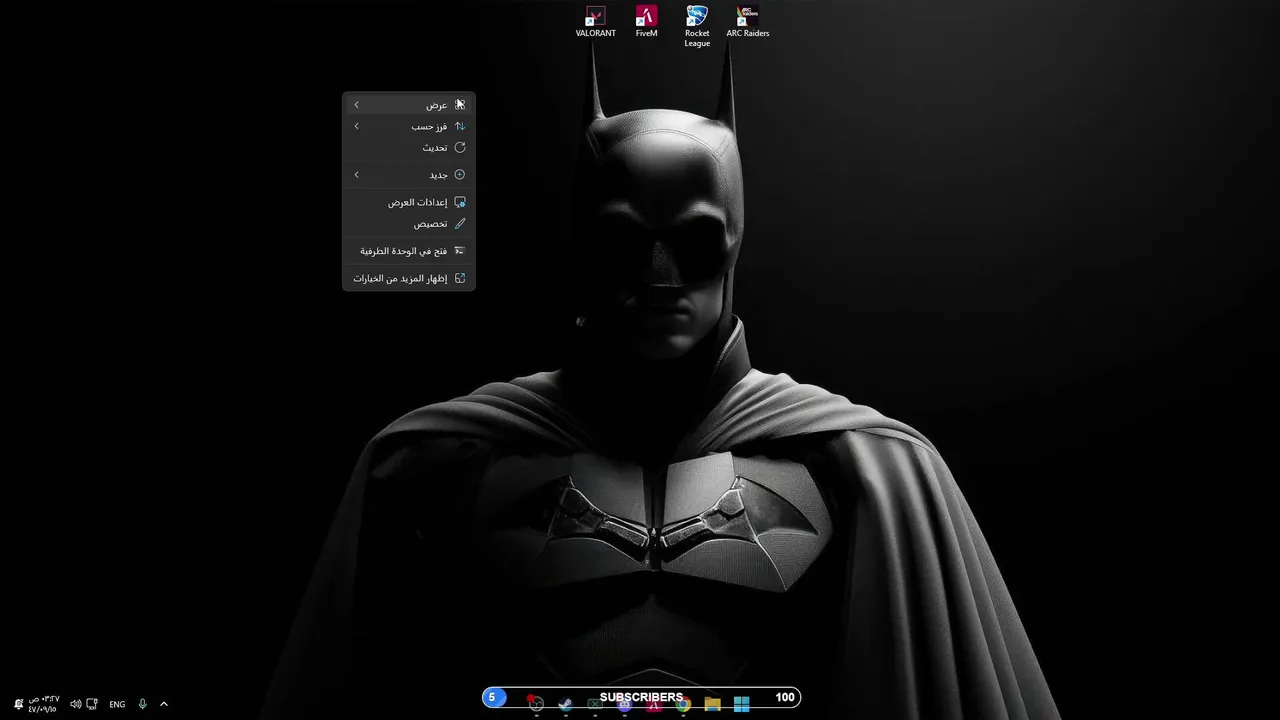Expand the جديد (New) submenu
The image size is (1280, 720).
[x=409, y=175]
